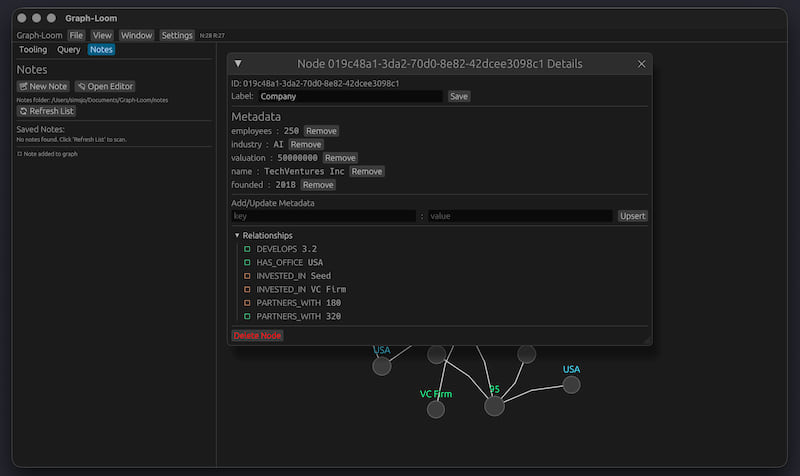Click the graph node labeled 95
This screenshot has width=800, height=476.
pos(494,407)
